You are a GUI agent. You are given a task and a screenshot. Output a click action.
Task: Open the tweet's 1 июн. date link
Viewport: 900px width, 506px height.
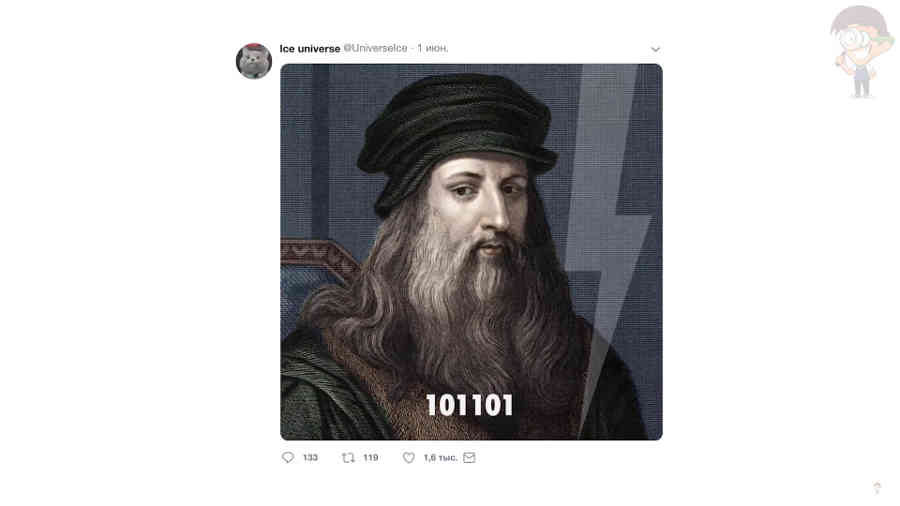433,48
